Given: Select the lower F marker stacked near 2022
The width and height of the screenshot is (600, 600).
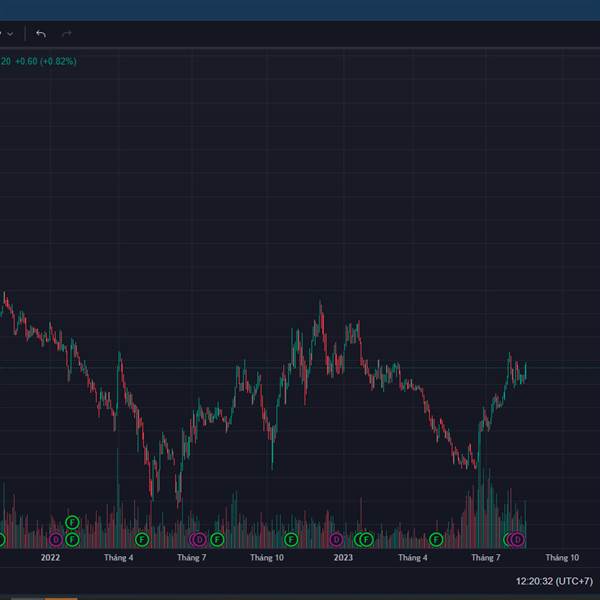Looking at the screenshot, I should pyautogui.click(x=72, y=540).
